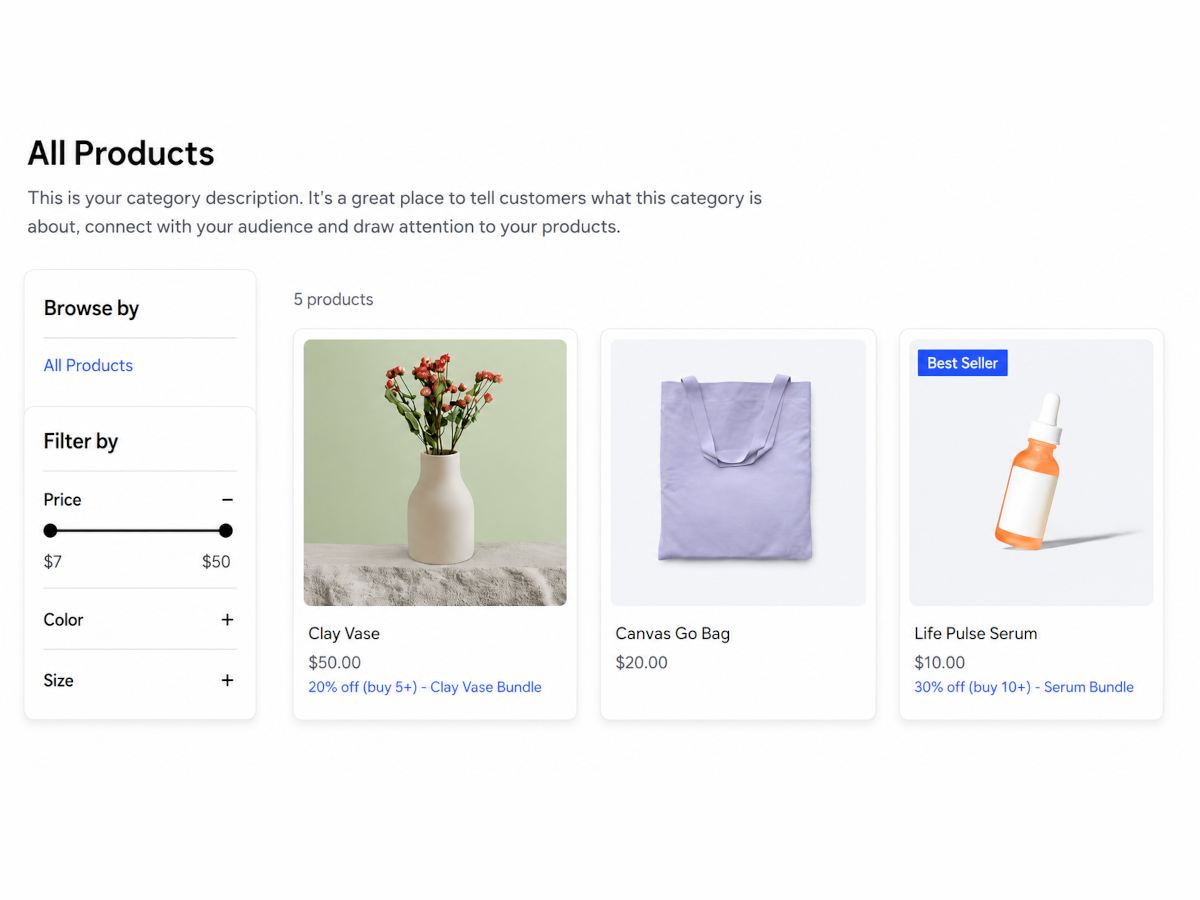Open the Clay Vase Bundle discount link
This screenshot has height=900, width=1200.
click(425, 687)
